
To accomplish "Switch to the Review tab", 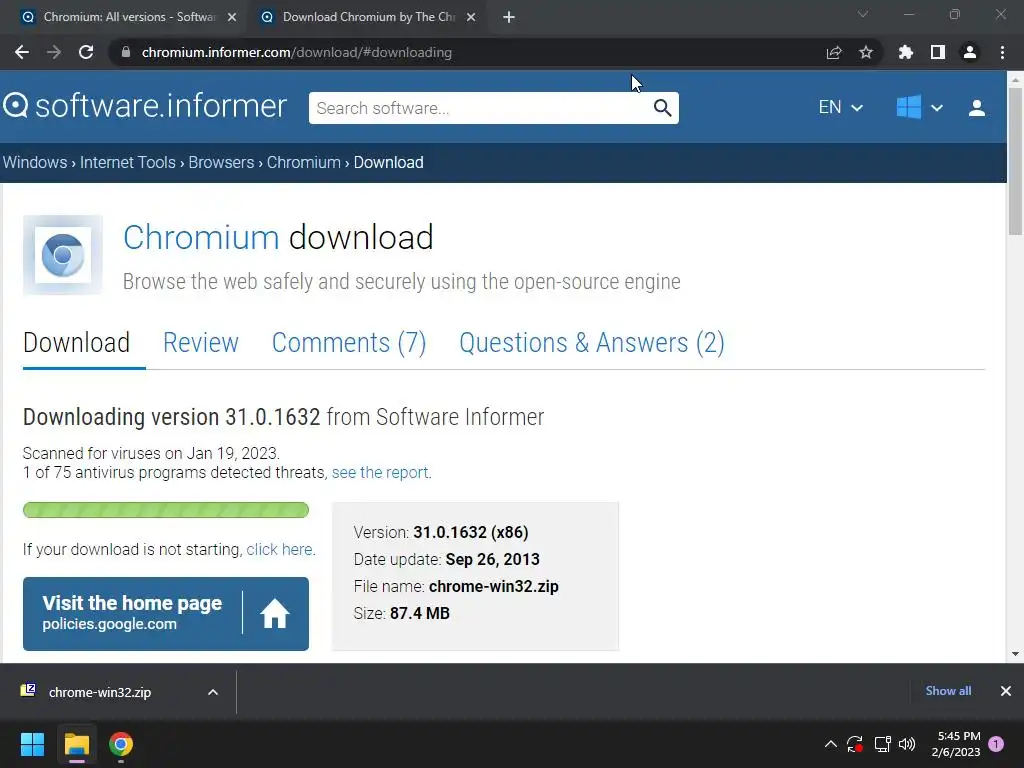I will pyautogui.click(x=200, y=343).
